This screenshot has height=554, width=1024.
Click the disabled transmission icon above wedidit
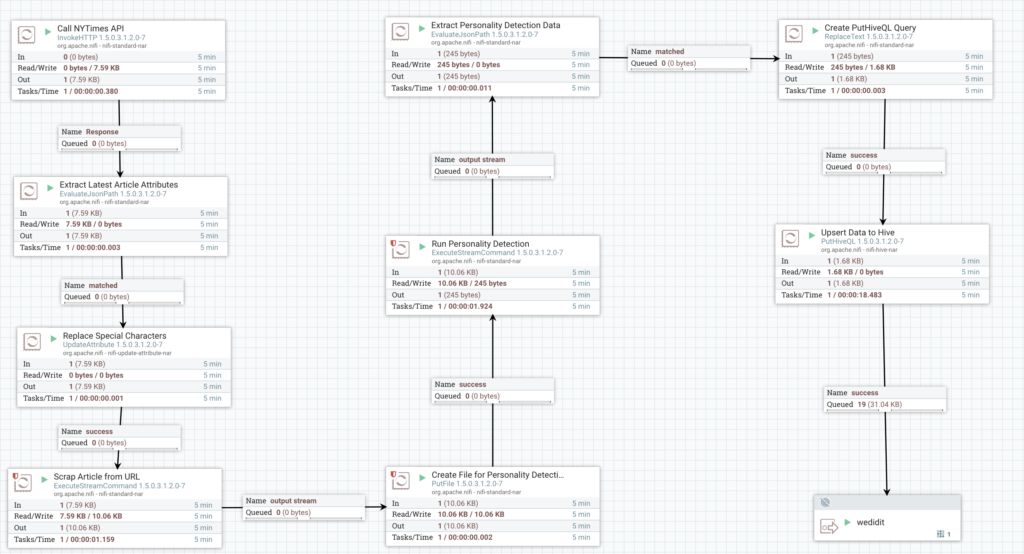[825, 502]
